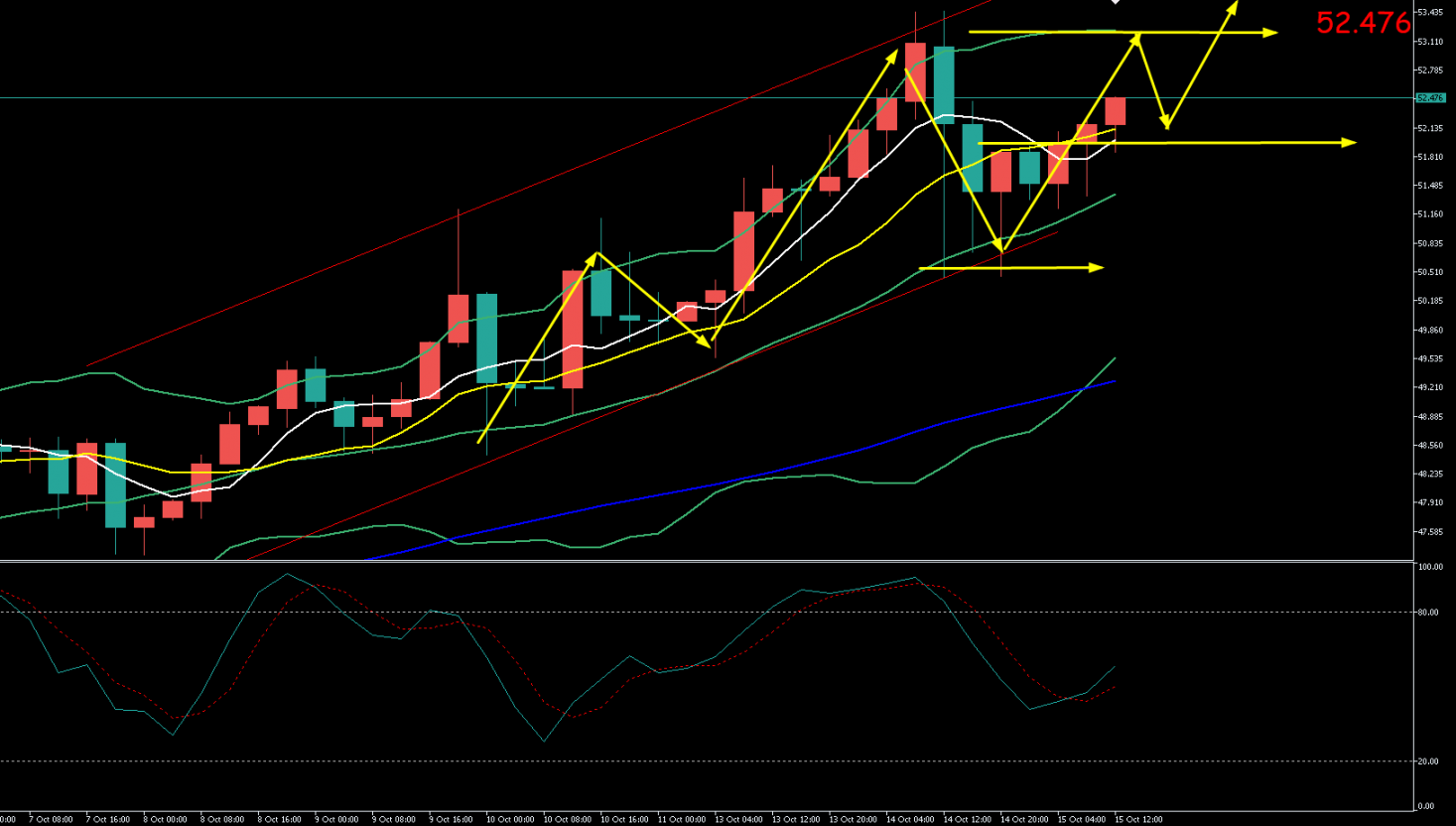Click the 100.00 label at oscillator top

(x=1430, y=567)
